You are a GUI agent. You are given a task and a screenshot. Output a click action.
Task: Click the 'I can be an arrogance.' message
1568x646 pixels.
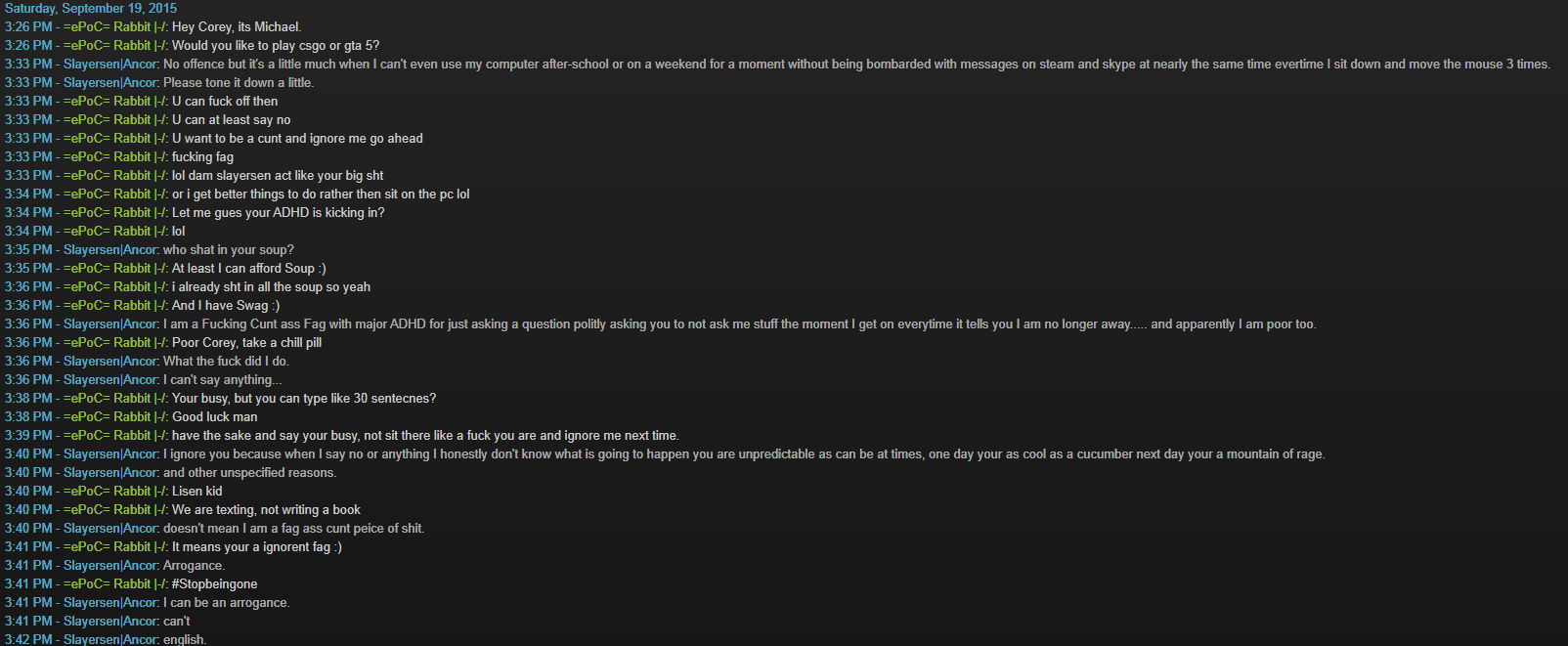tap(227, 602)
